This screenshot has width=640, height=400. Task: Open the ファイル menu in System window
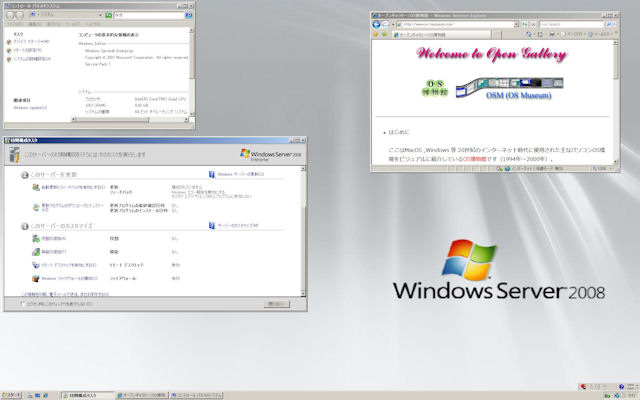coord(15,24)
